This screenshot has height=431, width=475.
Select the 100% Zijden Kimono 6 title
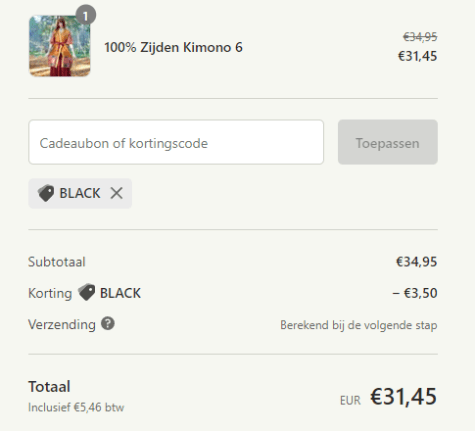pos(173,47)
